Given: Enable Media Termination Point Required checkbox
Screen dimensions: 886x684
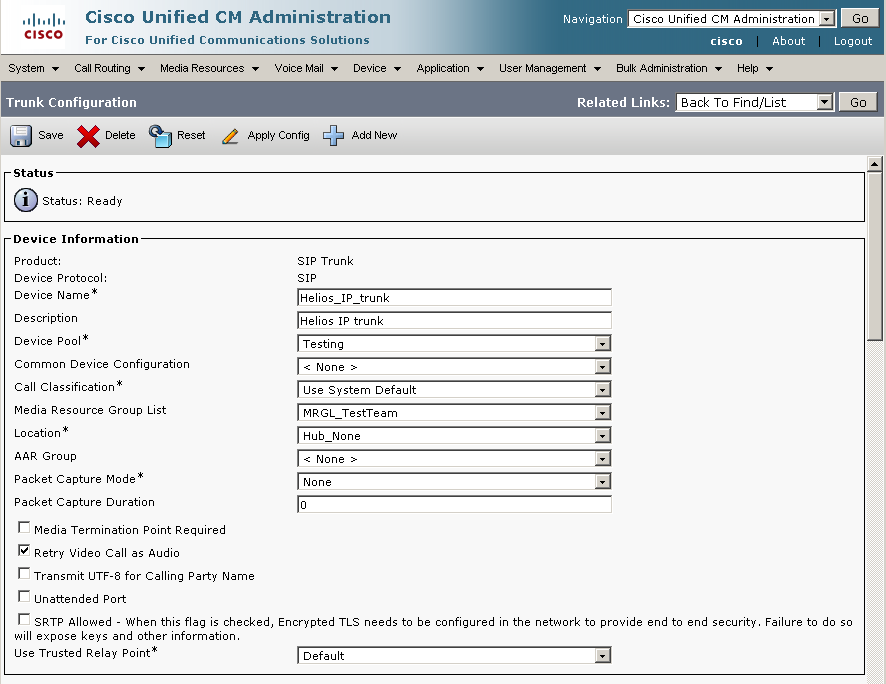Looking at the screenshot, I should [x=24, y=528].
